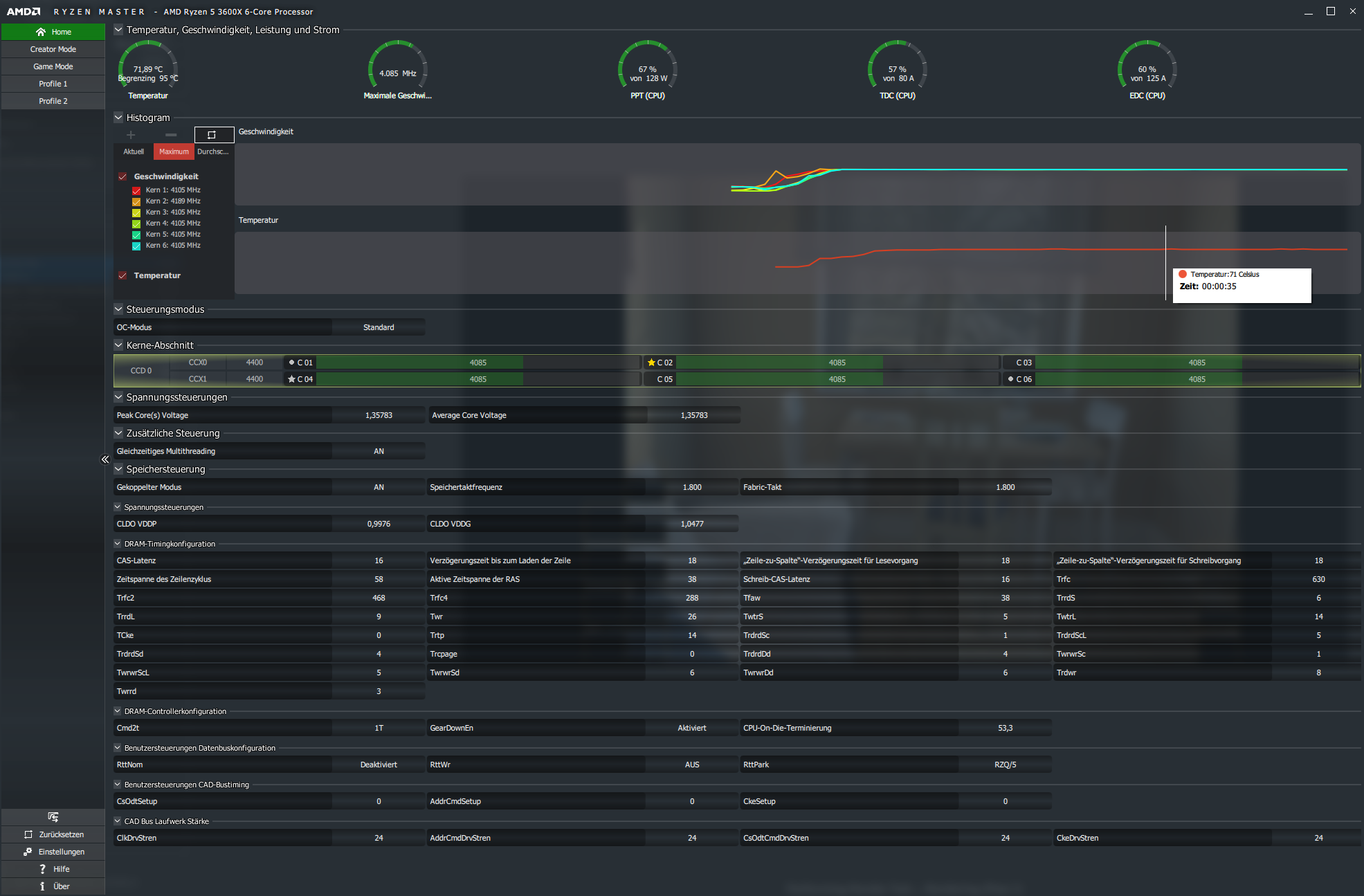Screen dimensions: 1364x896
Task: Open Hilfe help entry
Action: [x=53, y=869]
